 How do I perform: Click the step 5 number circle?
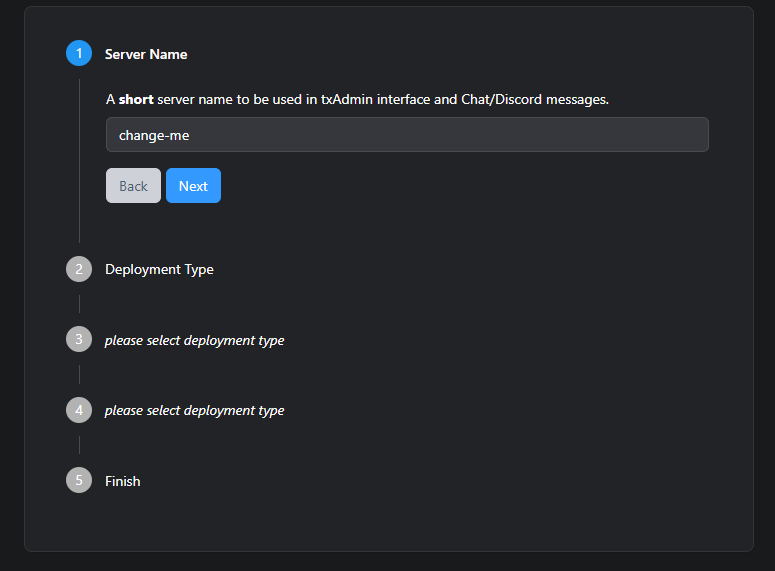click(79, 481)
